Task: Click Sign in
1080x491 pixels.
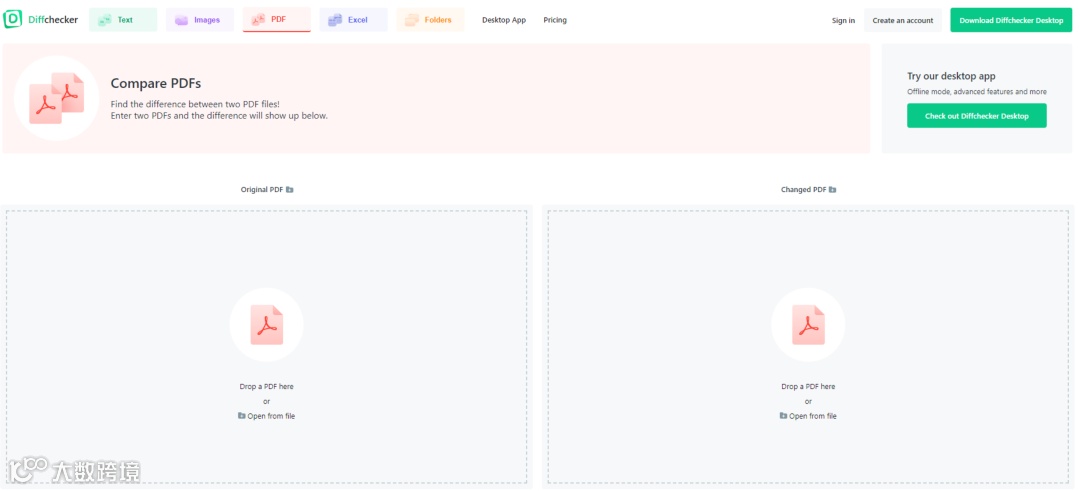Action: tap(843, 21)
